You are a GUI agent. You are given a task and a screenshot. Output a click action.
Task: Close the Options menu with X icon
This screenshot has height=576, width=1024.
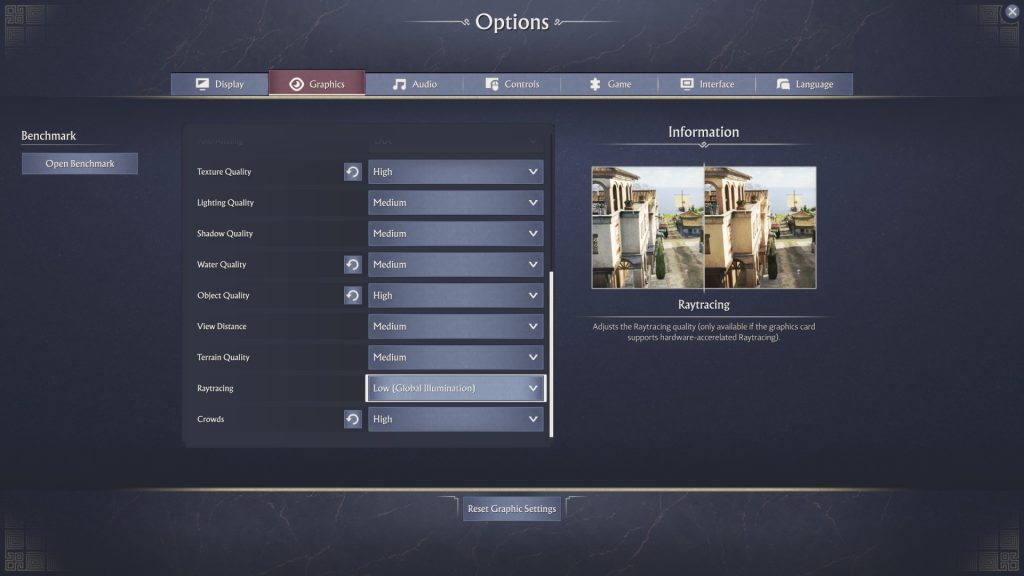point(1011,12)
